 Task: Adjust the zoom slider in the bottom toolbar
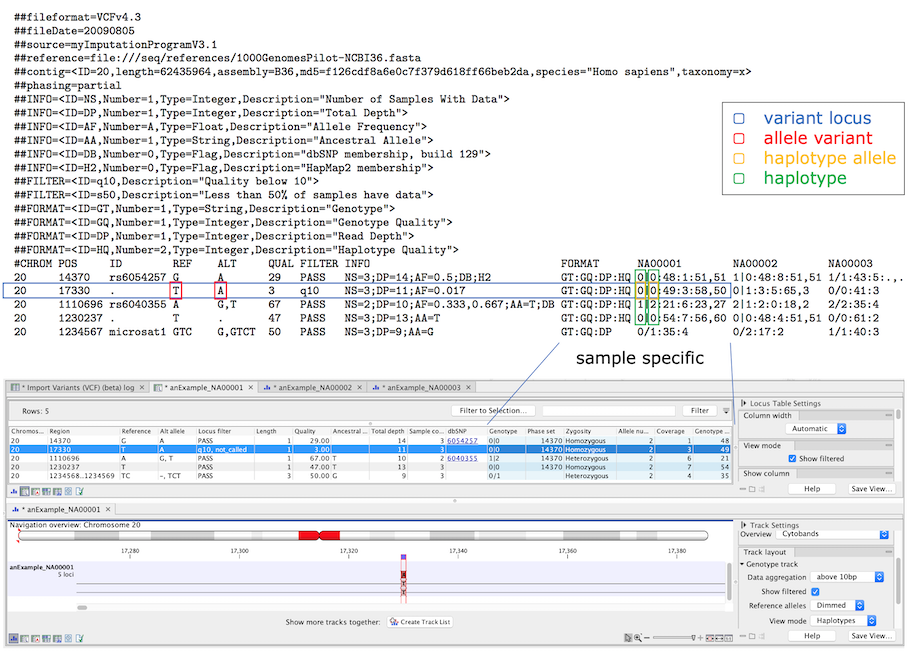[x=675, y=636]
